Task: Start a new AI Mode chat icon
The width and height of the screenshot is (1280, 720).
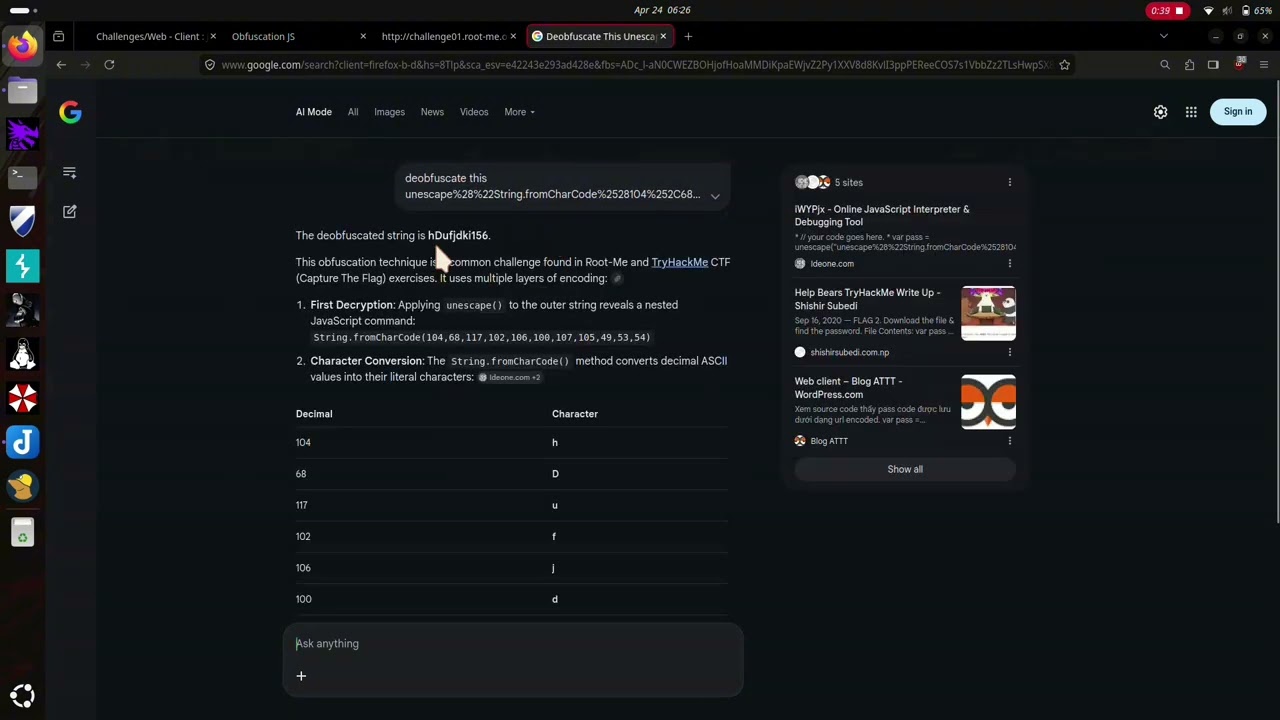Action: tap(70, 212)
